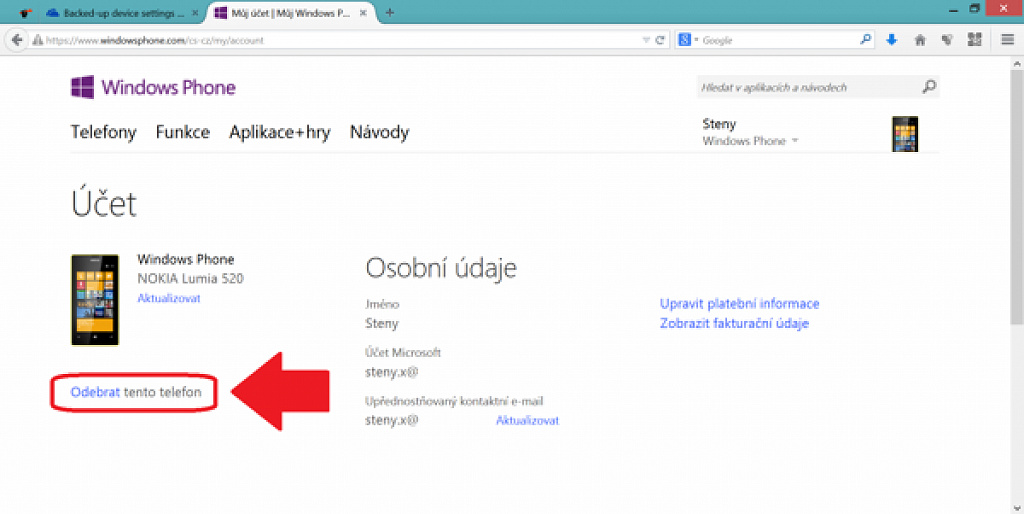Click the NOKIA Lumia 520 text

tap(190, 278)
